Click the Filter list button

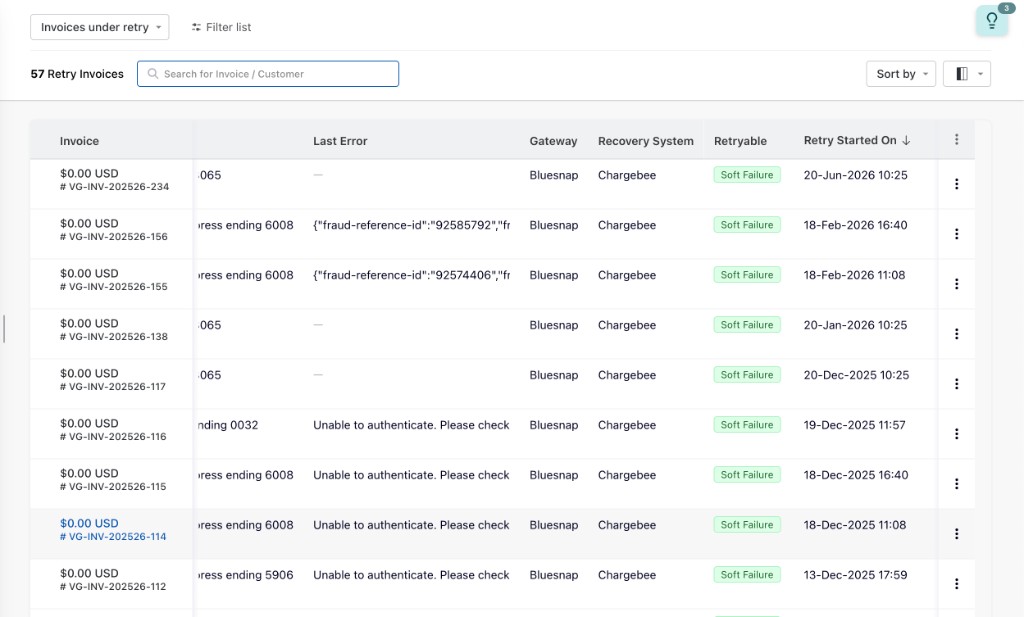pyautogui.click(x=221, y=27)
